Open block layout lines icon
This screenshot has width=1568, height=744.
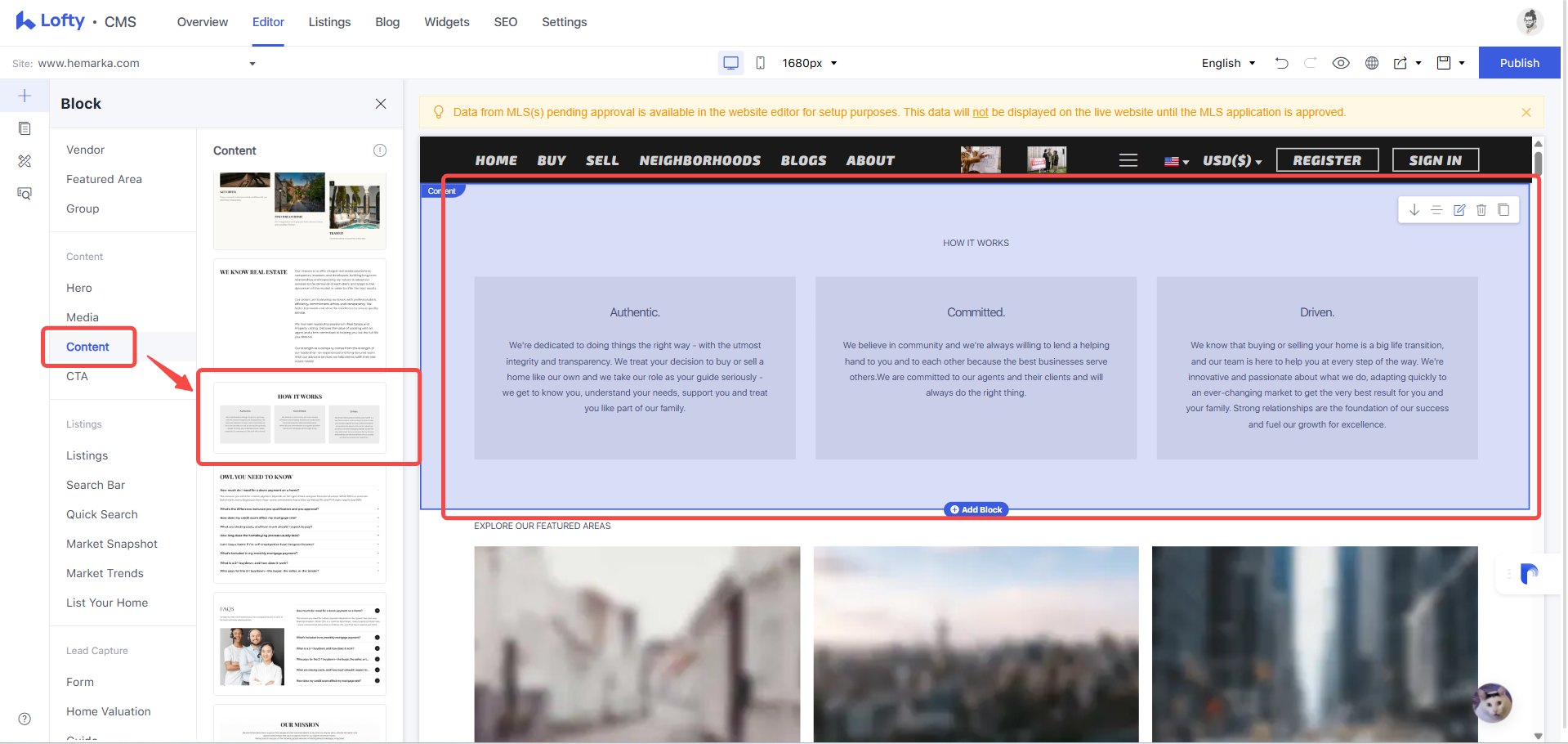click(1436, 210)
